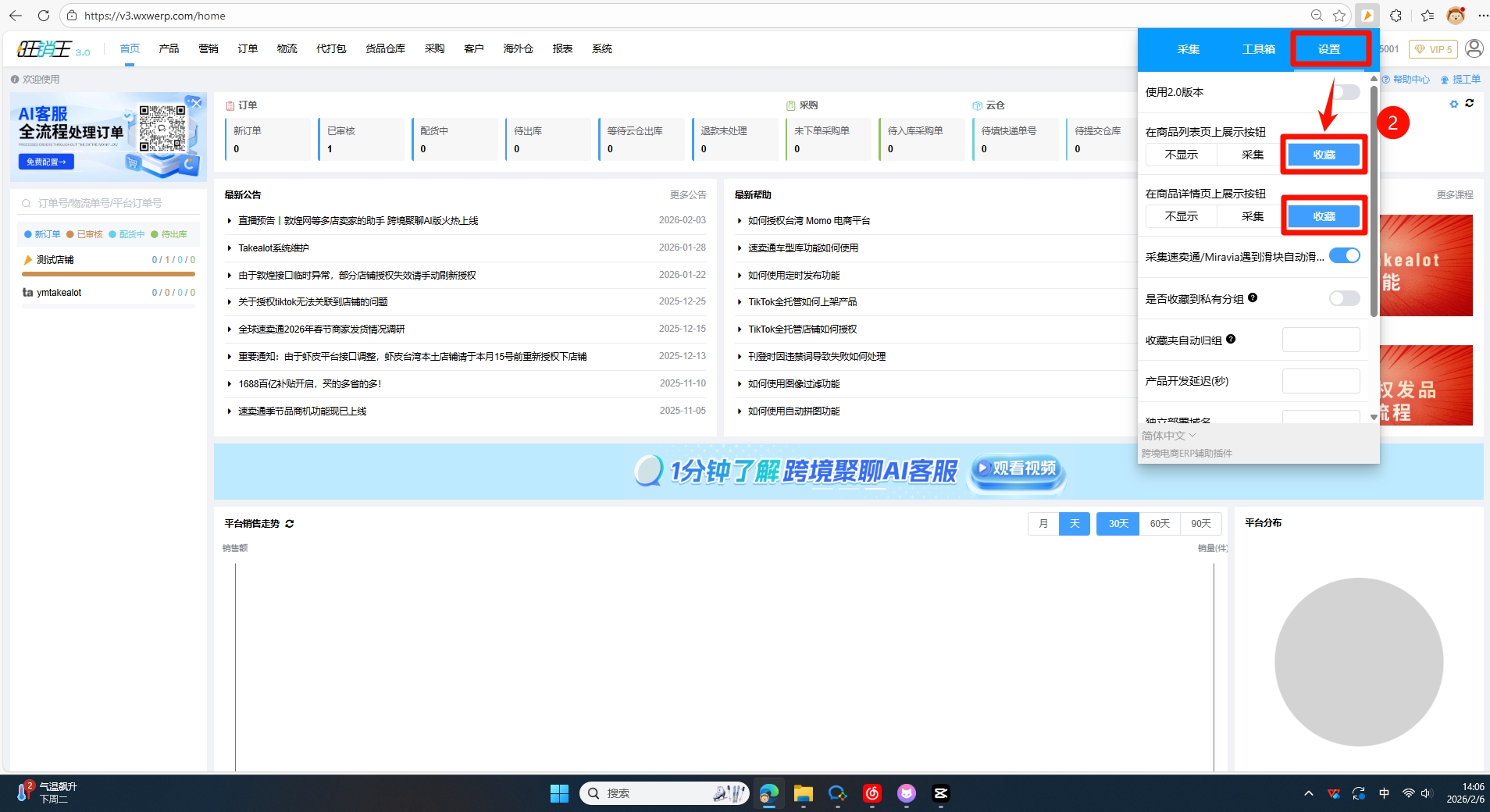The width and height of the screenshot is (1490, 812).
Task: Click the 观看视频 button on the banner
Action: [x=1017, y=469]
